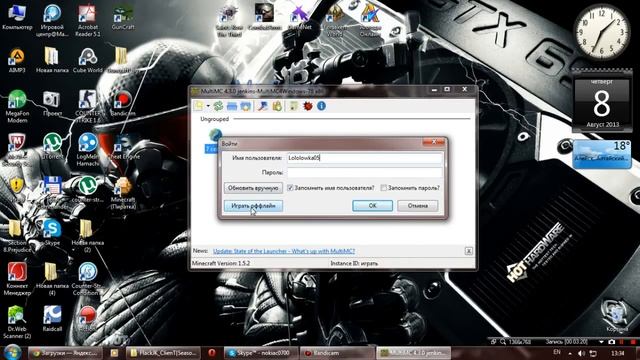Open the MegaFon Modem desktop shortcut
Image resolution: width=640 pixels, height=360 pixels.
[17, 106]
